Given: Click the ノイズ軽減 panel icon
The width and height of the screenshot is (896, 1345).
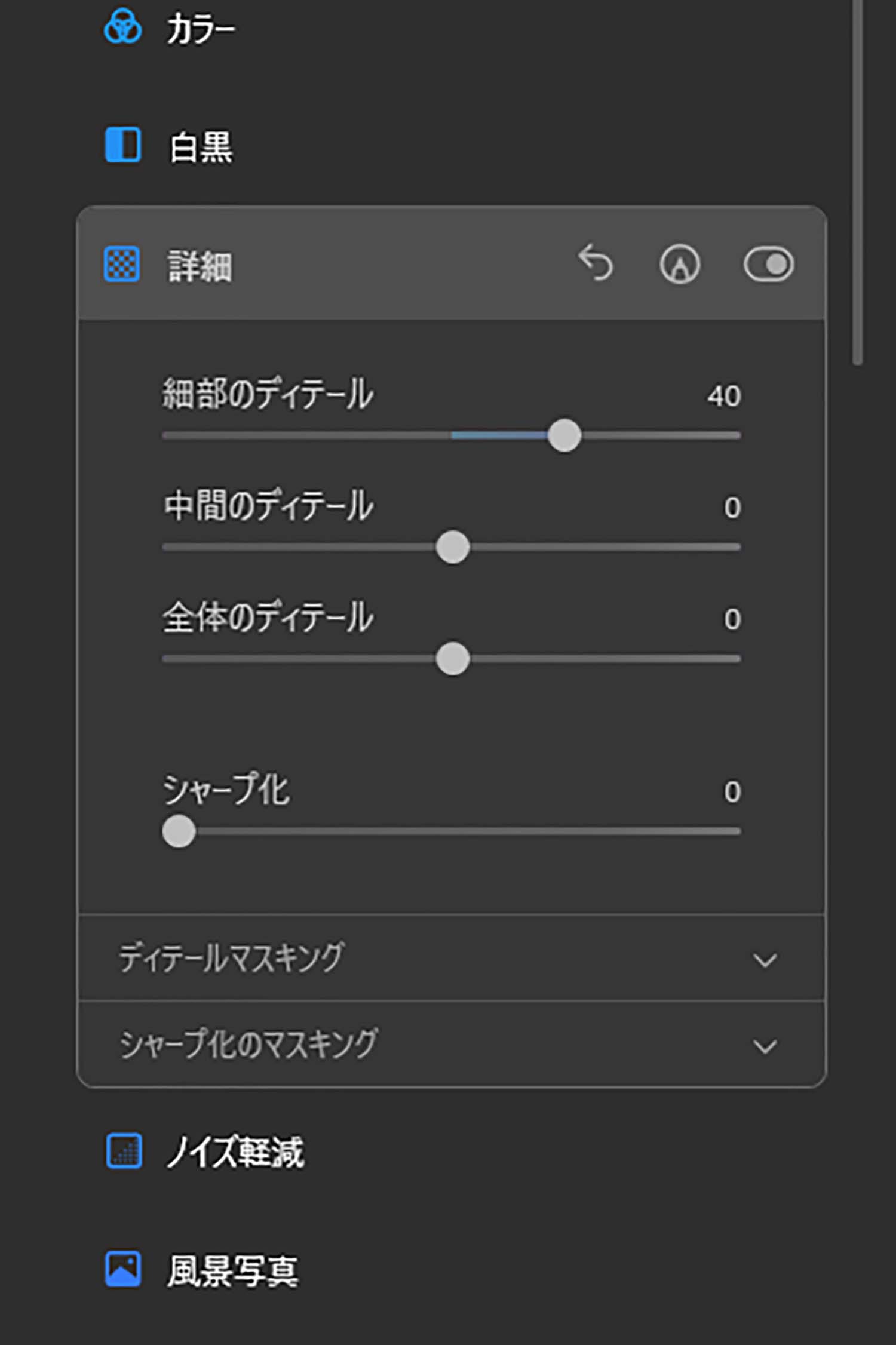Looking at the screenshot, I should click(124, 1150).
